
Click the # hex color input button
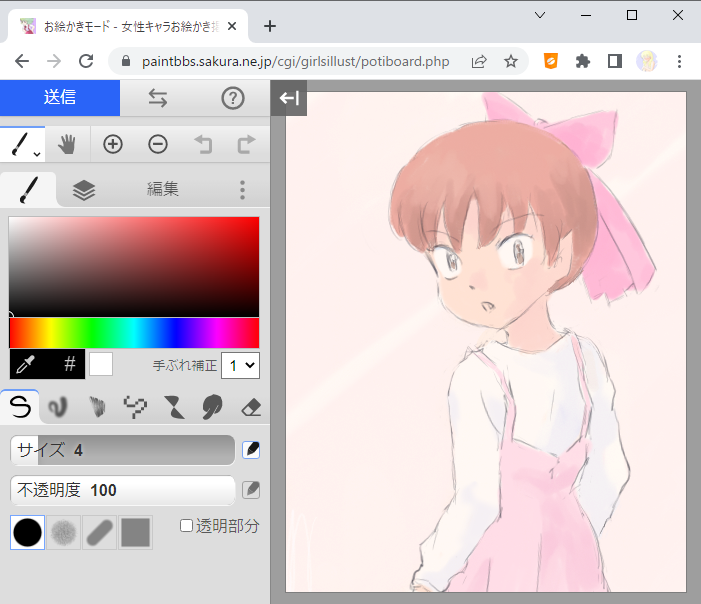69,364
